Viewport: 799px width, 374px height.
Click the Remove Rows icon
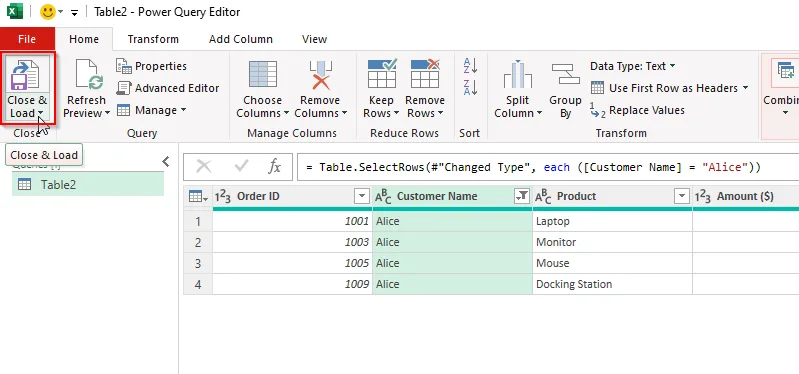[425, 74]
